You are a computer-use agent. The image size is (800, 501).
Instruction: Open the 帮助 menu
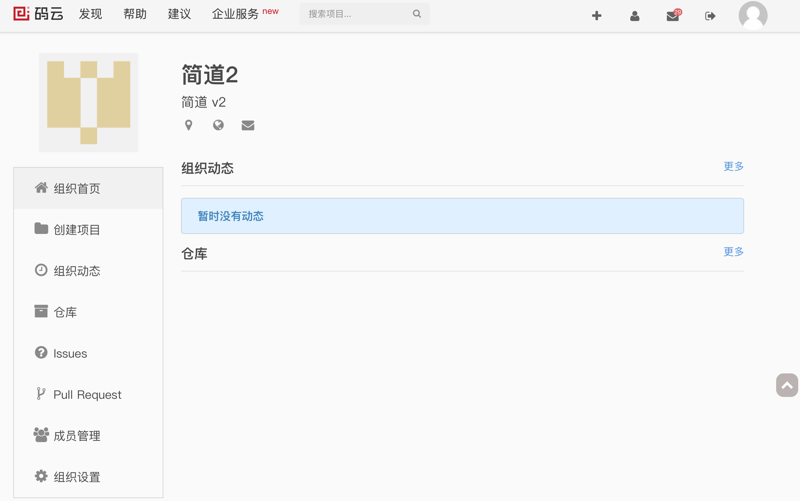(135, 14)
